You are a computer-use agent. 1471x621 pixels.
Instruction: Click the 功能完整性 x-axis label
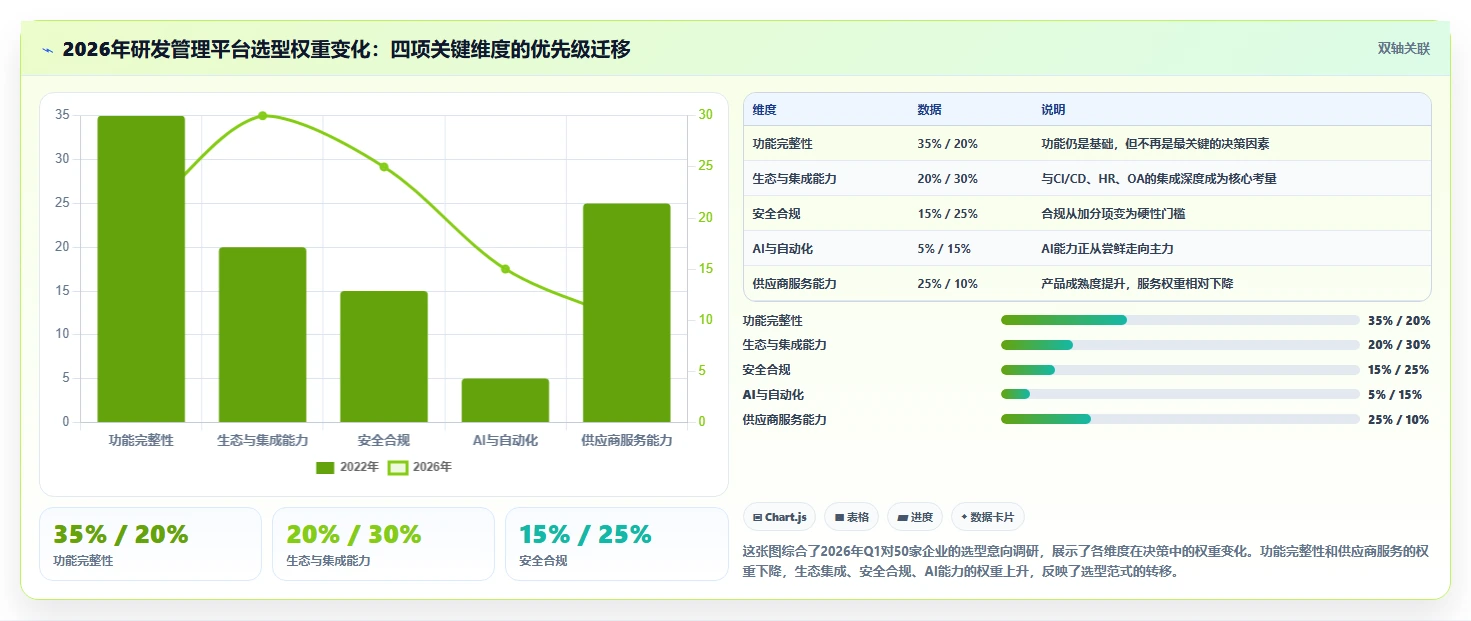141,440
